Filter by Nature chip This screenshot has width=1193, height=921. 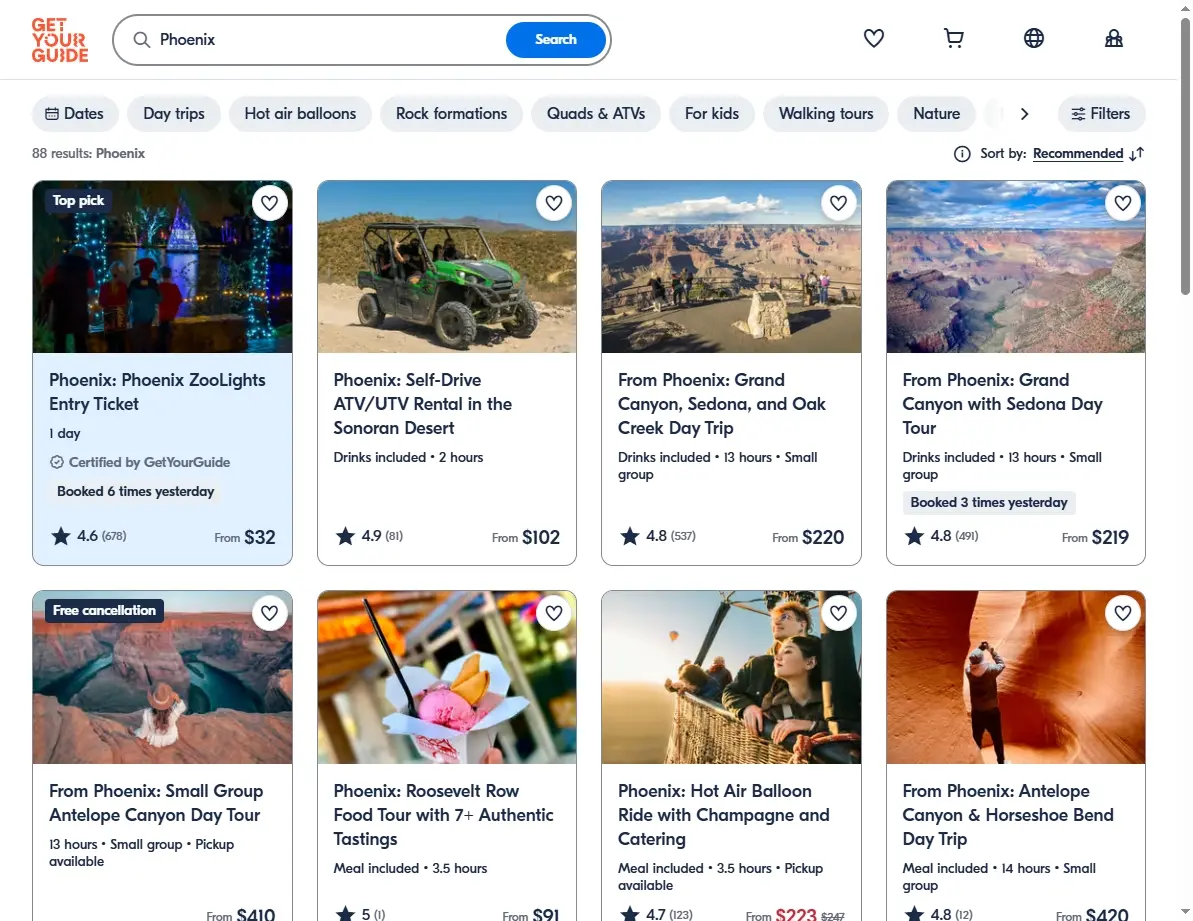[x=936, y=113]
